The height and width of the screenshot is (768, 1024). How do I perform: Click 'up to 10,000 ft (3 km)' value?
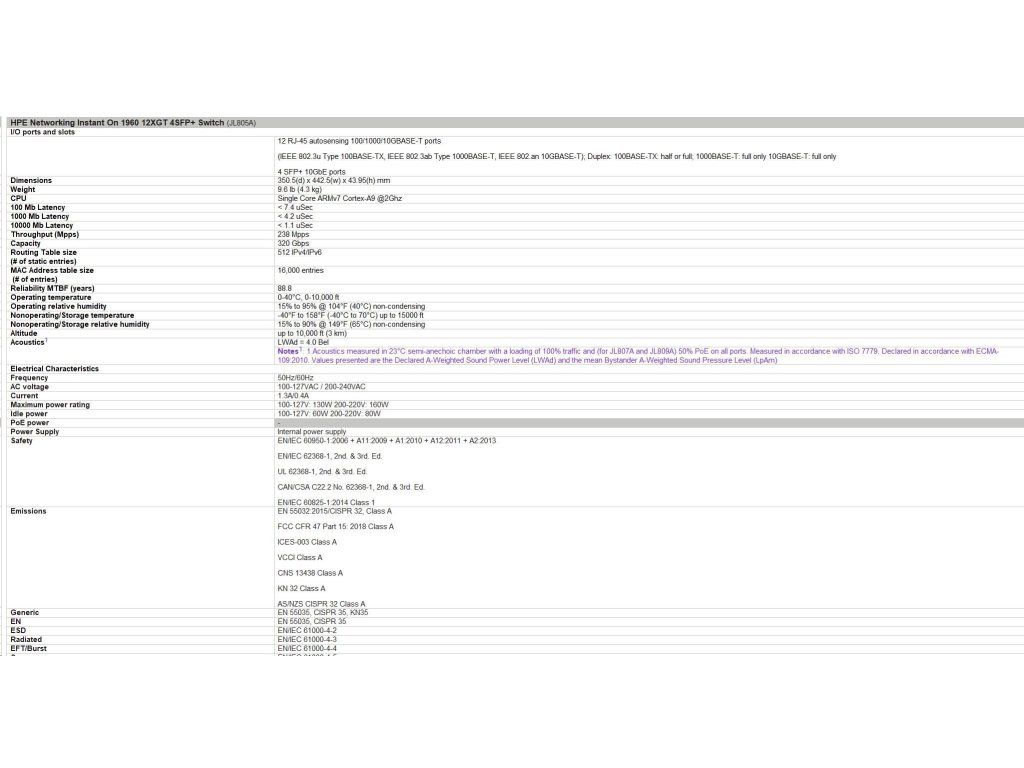tap(312, 334)
